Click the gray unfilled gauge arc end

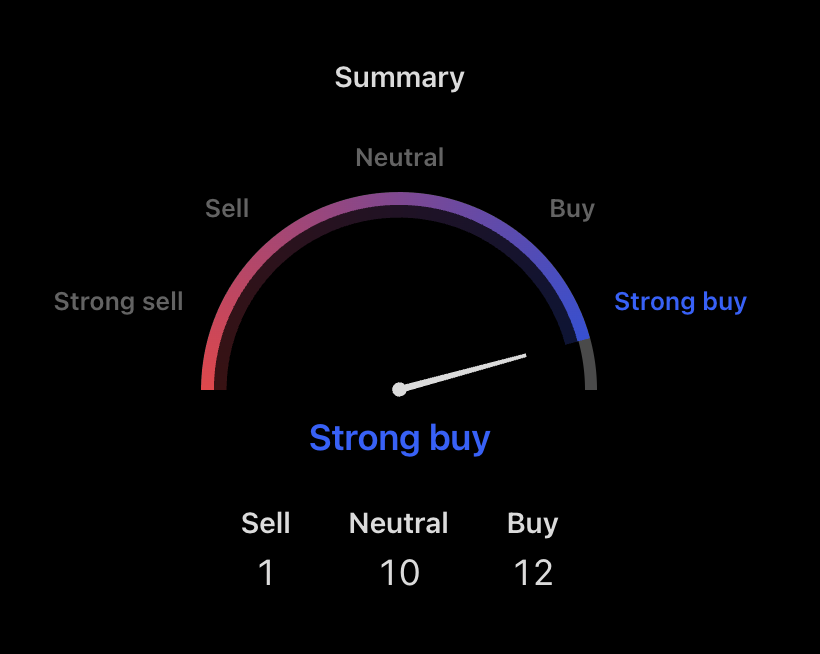point(588,364)
